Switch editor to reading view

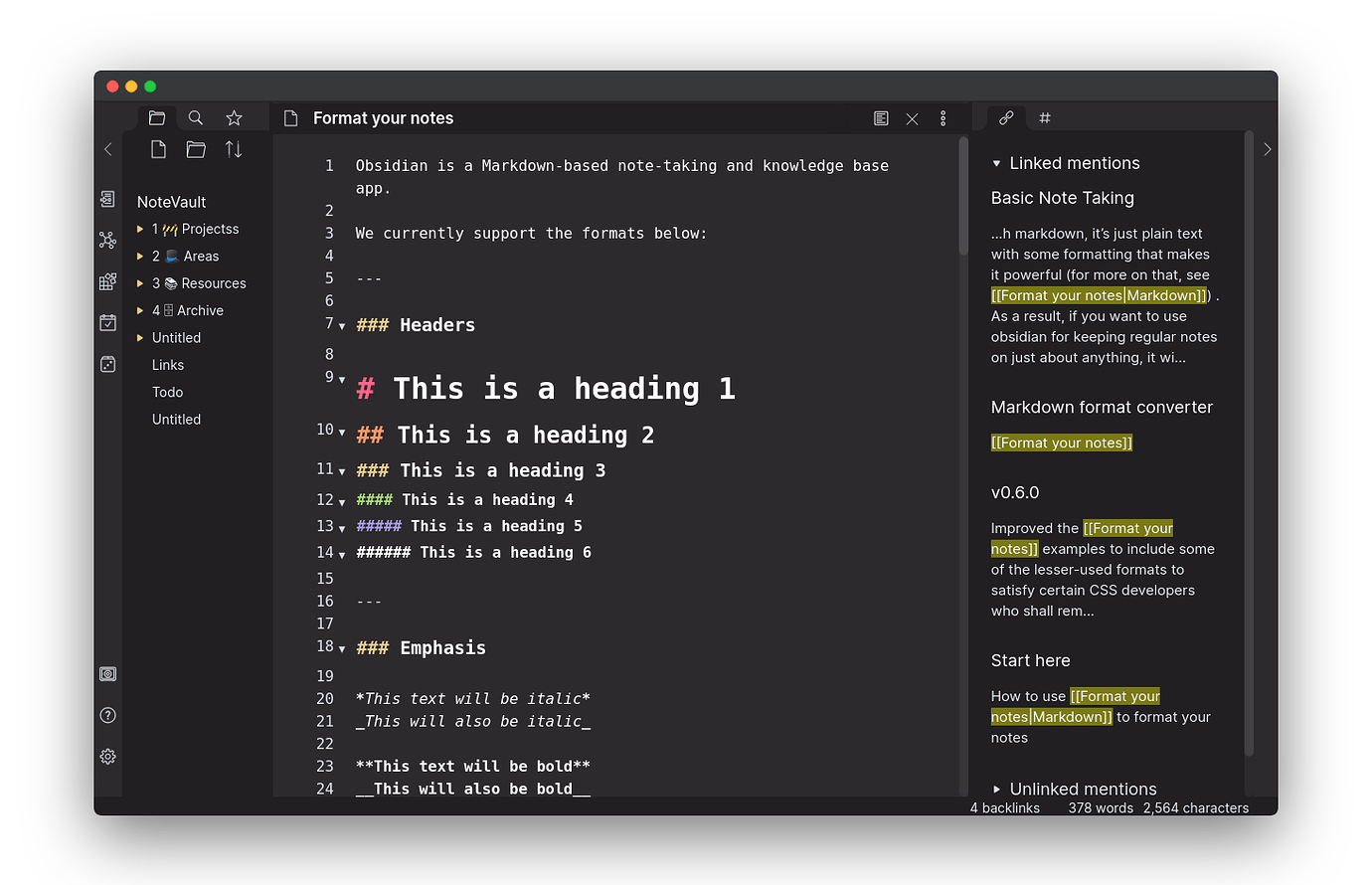[x=881, y=117]
